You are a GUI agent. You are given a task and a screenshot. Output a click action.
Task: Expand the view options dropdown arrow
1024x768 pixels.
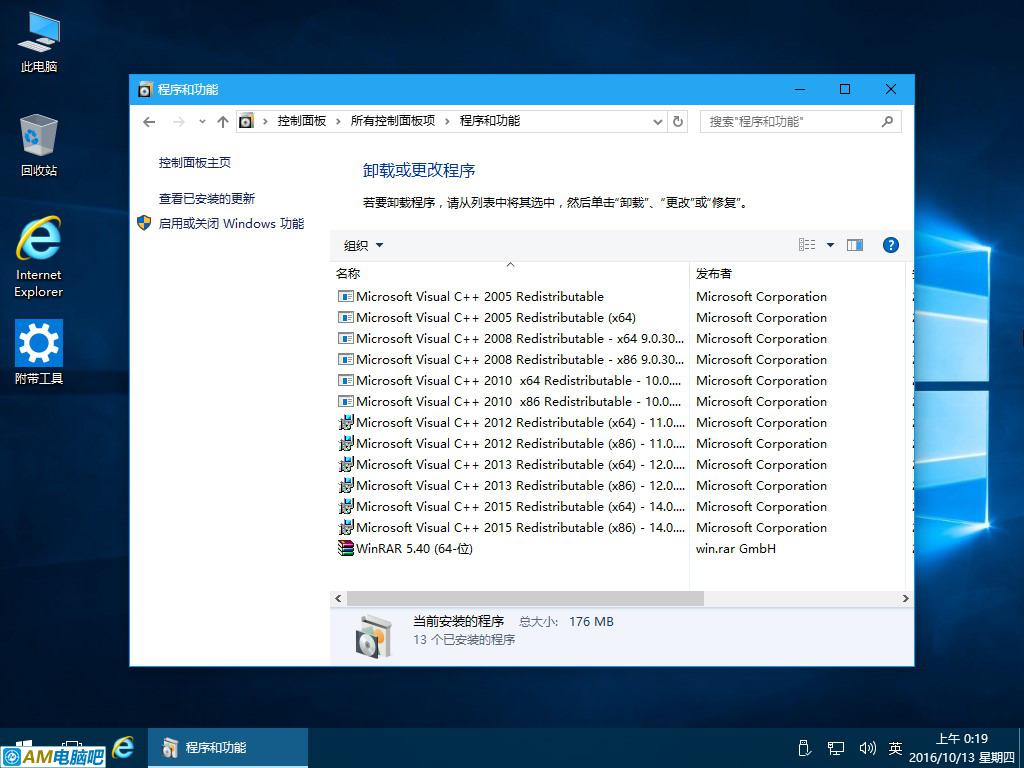pyautogui.click(x=830, y=245)
